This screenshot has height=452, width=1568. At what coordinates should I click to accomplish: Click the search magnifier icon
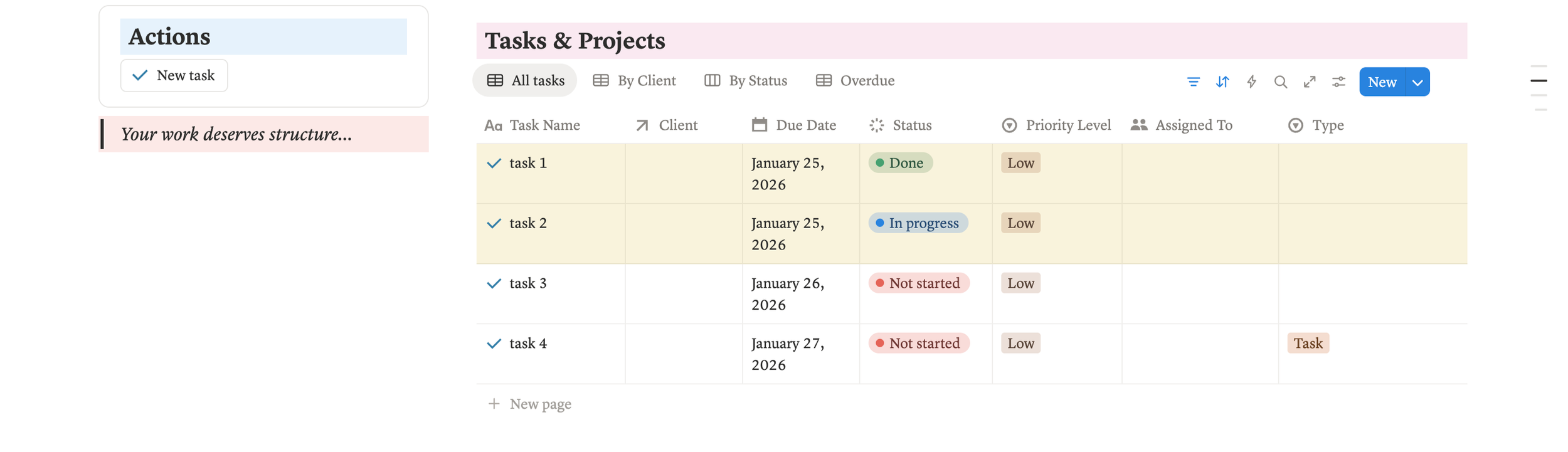(1280, 82)
